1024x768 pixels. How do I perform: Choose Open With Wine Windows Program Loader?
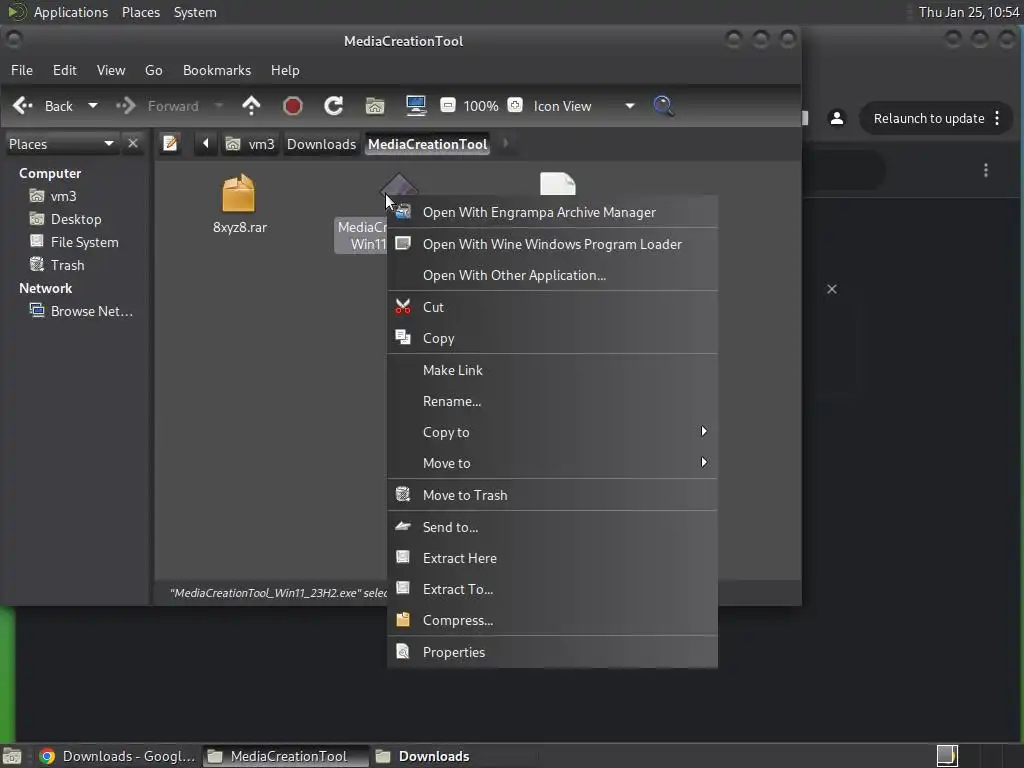[552, 244]
